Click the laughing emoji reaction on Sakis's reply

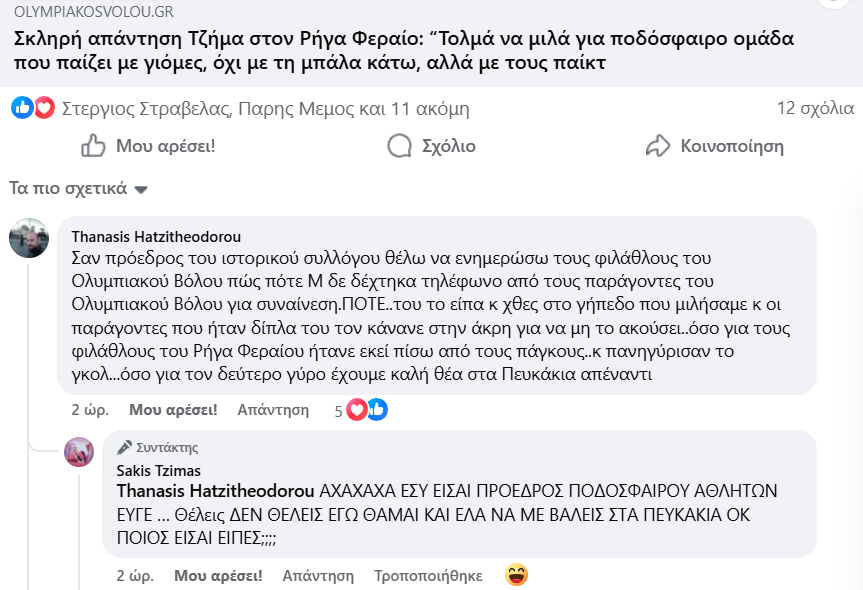[516, 575]
